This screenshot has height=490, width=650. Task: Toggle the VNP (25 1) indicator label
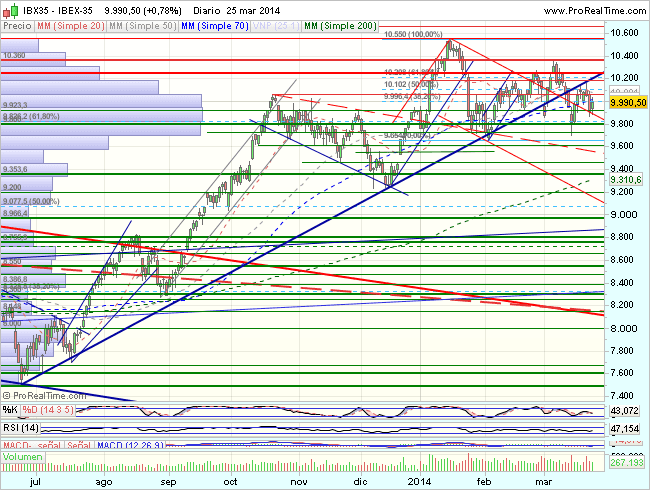coord(276,26)
